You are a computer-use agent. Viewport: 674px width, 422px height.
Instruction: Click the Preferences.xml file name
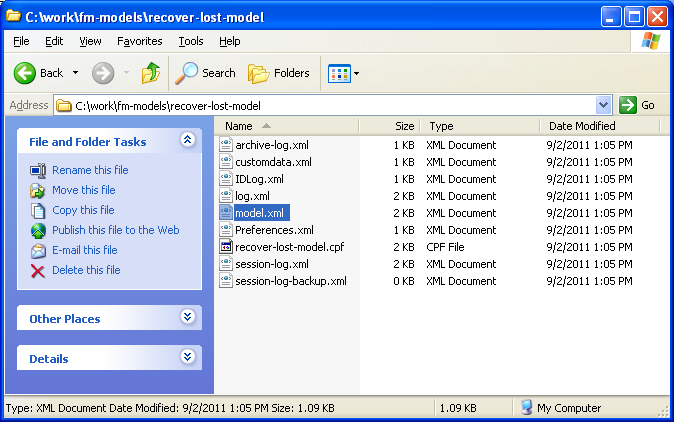coord(274,230)
